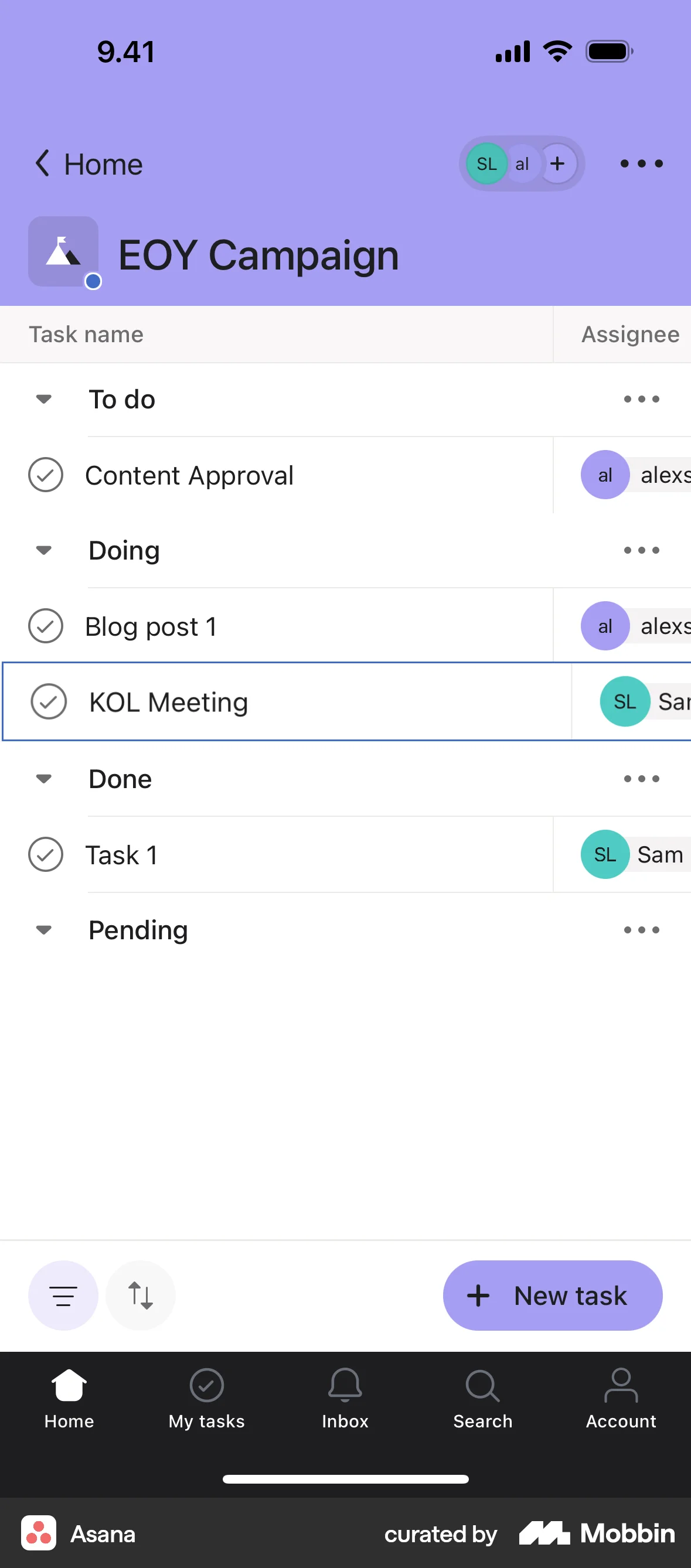Collapse the To do section
691x1568 pixels.
point(43,398)
